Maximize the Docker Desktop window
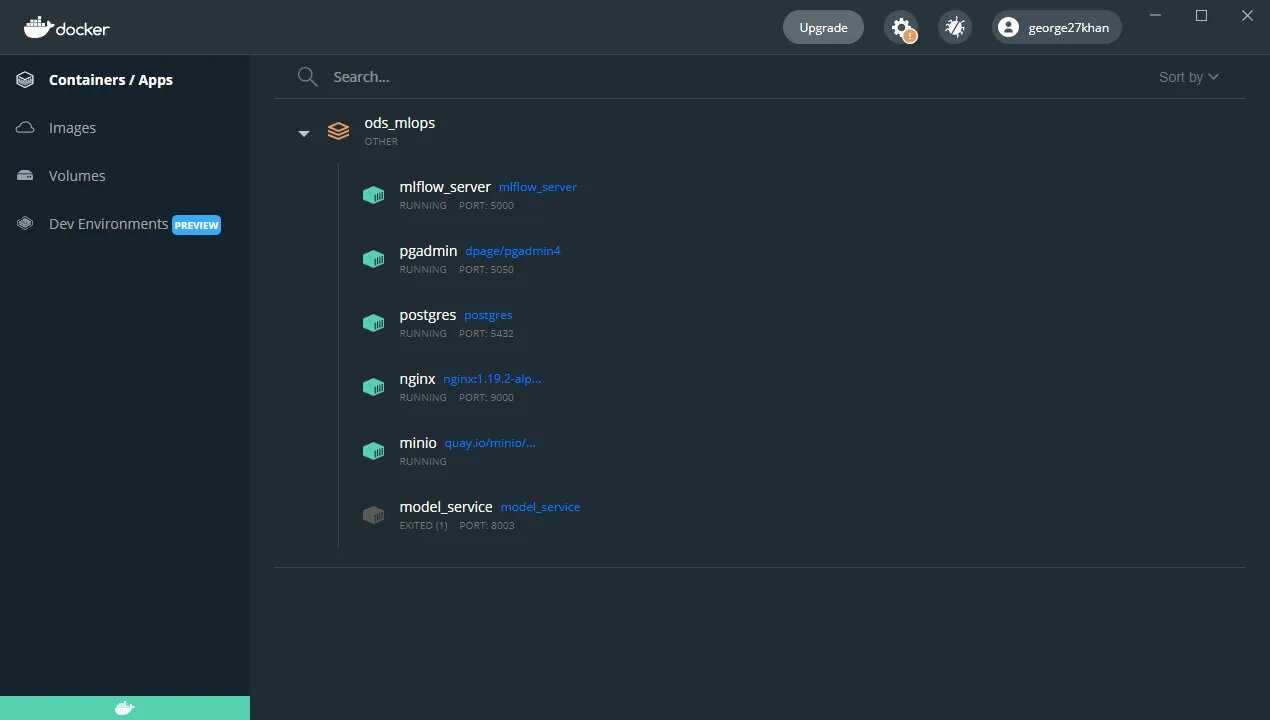Screen dimensions: 1270x720 coord(1202,15)
